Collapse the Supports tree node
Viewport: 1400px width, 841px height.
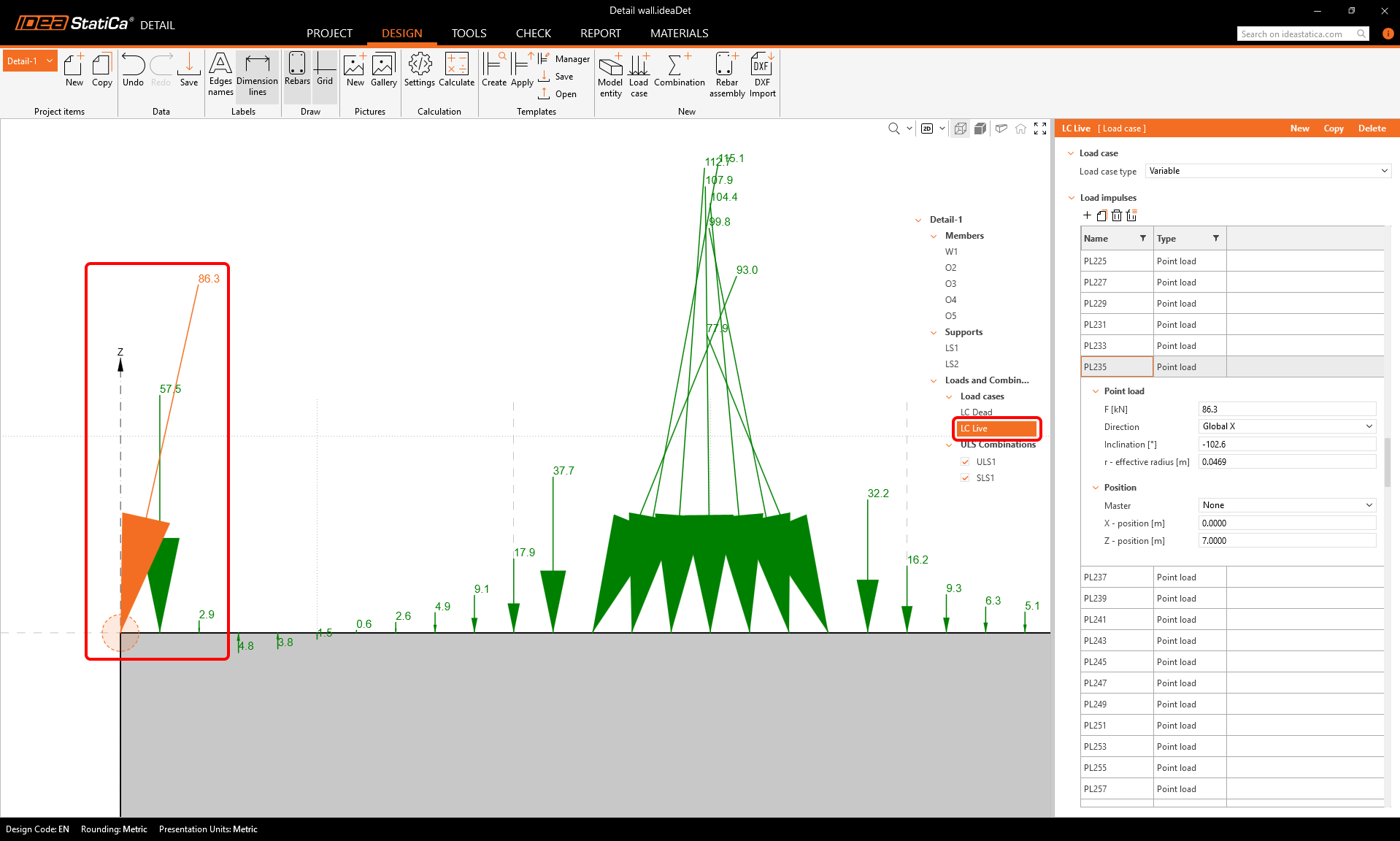tap(934, 333)
